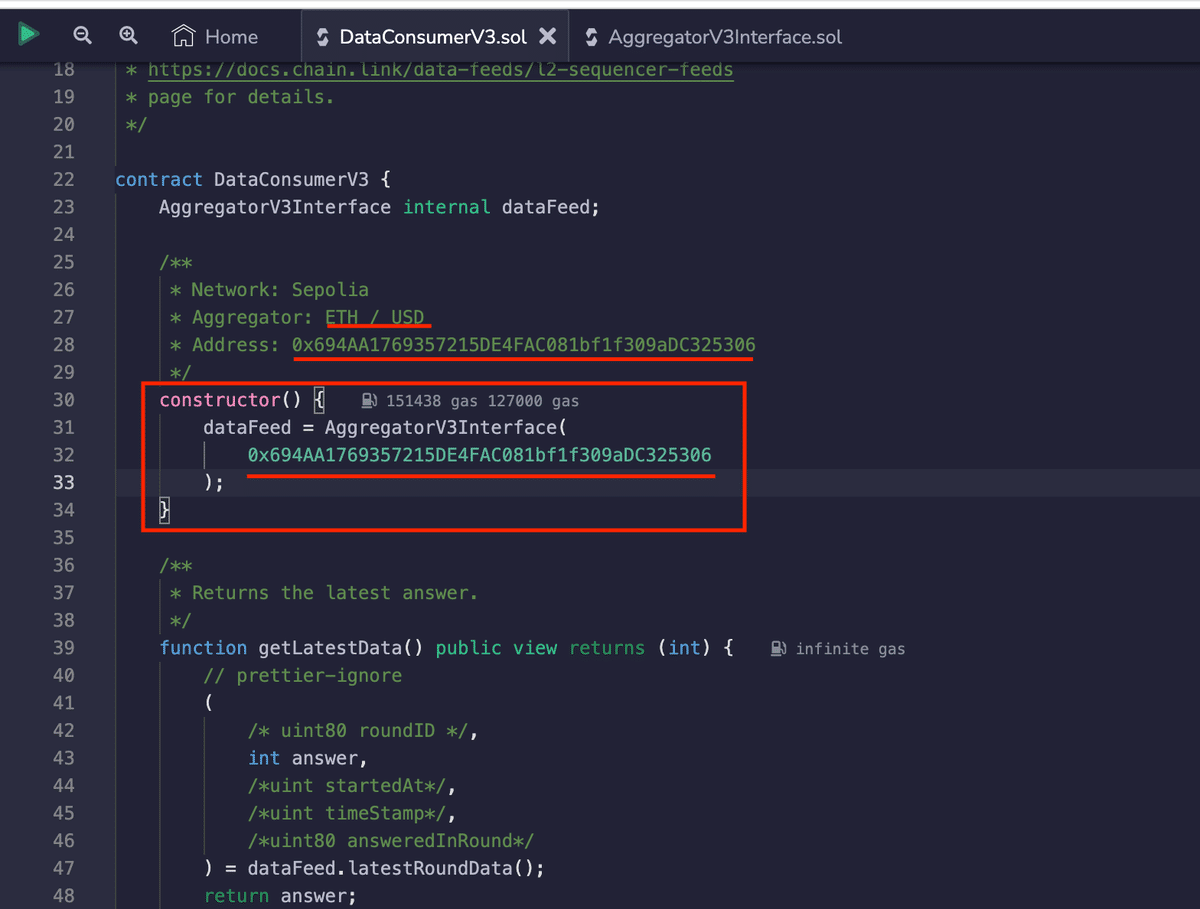Click the '/*uint80 answeredInRound*/' comment
The height and width of the screenshot is (909, 1200).
(x=391, y=841)
